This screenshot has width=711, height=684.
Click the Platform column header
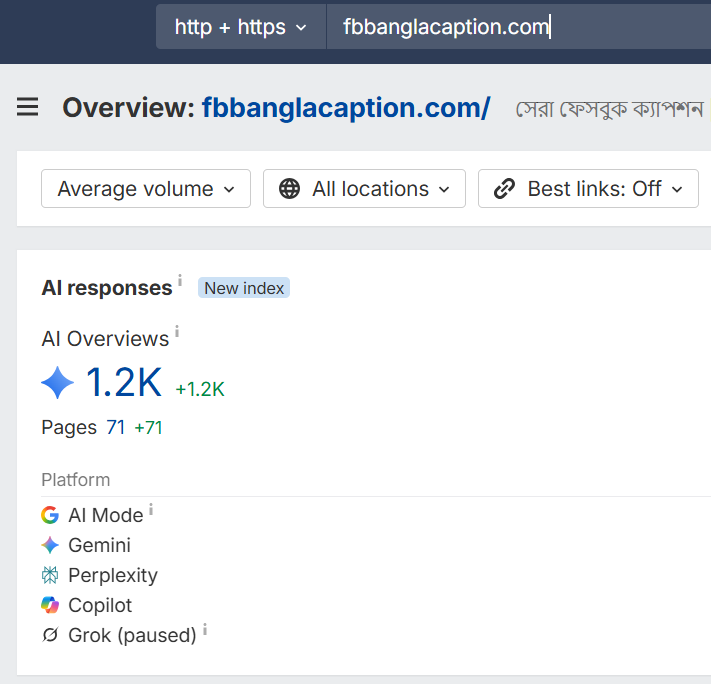click(76, 480)
